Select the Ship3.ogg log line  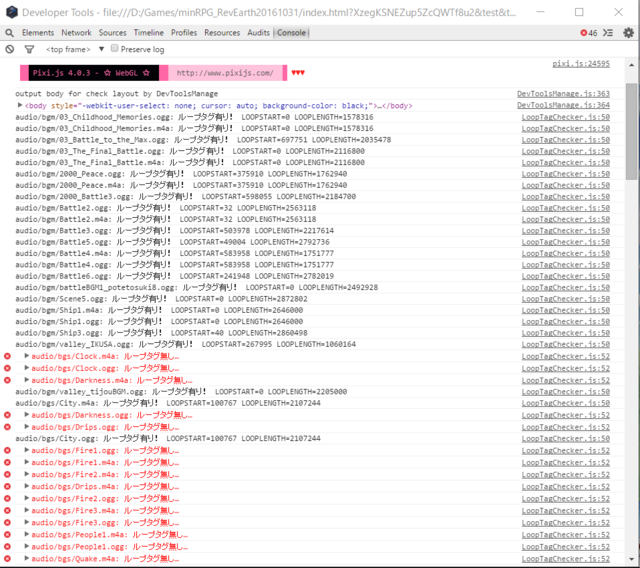click(162, 333)
